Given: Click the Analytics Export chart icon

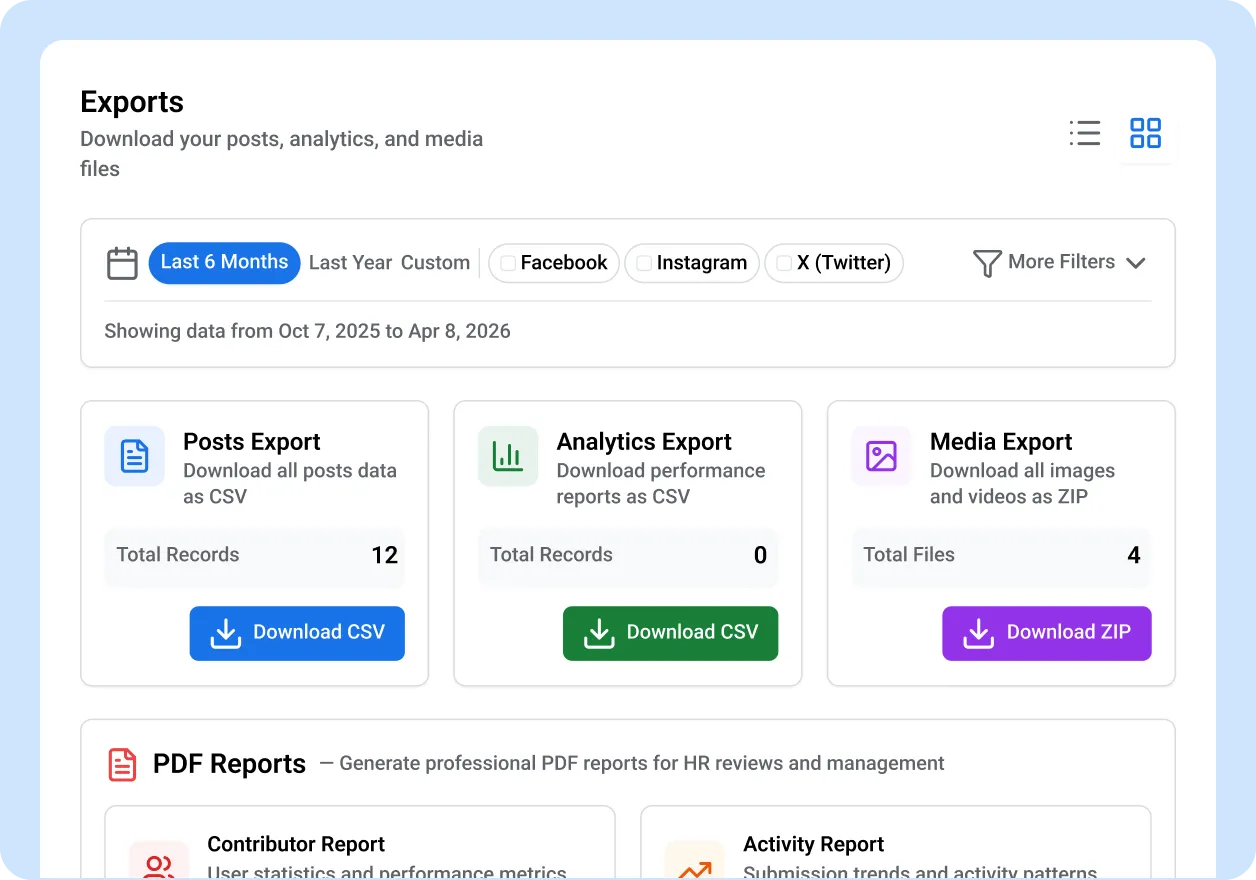Looking at the screenshot, I should click(507, 456).
